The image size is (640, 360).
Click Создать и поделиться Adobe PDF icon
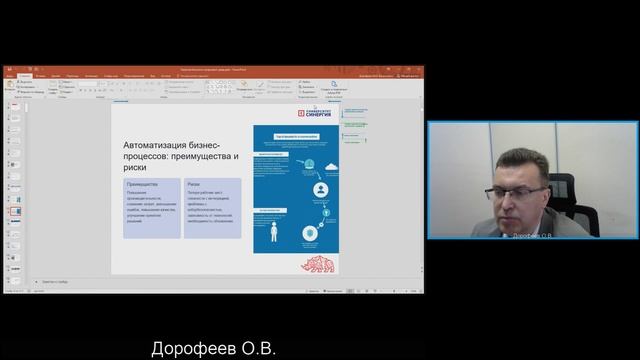tap(334, 87)
